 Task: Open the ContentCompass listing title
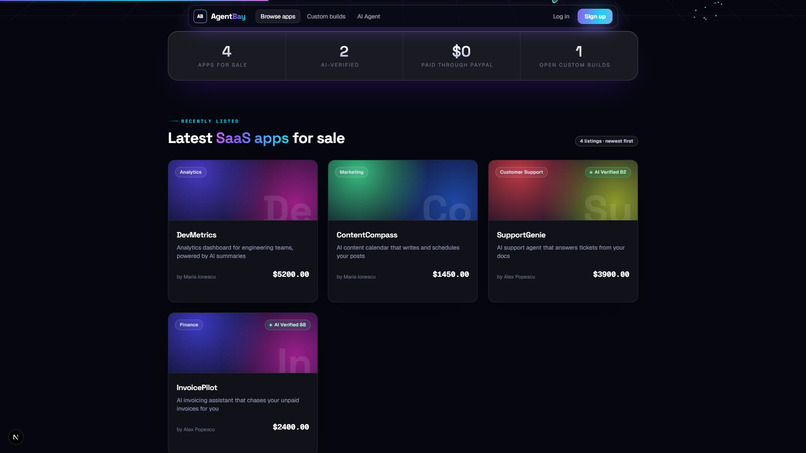coord(367,235)
